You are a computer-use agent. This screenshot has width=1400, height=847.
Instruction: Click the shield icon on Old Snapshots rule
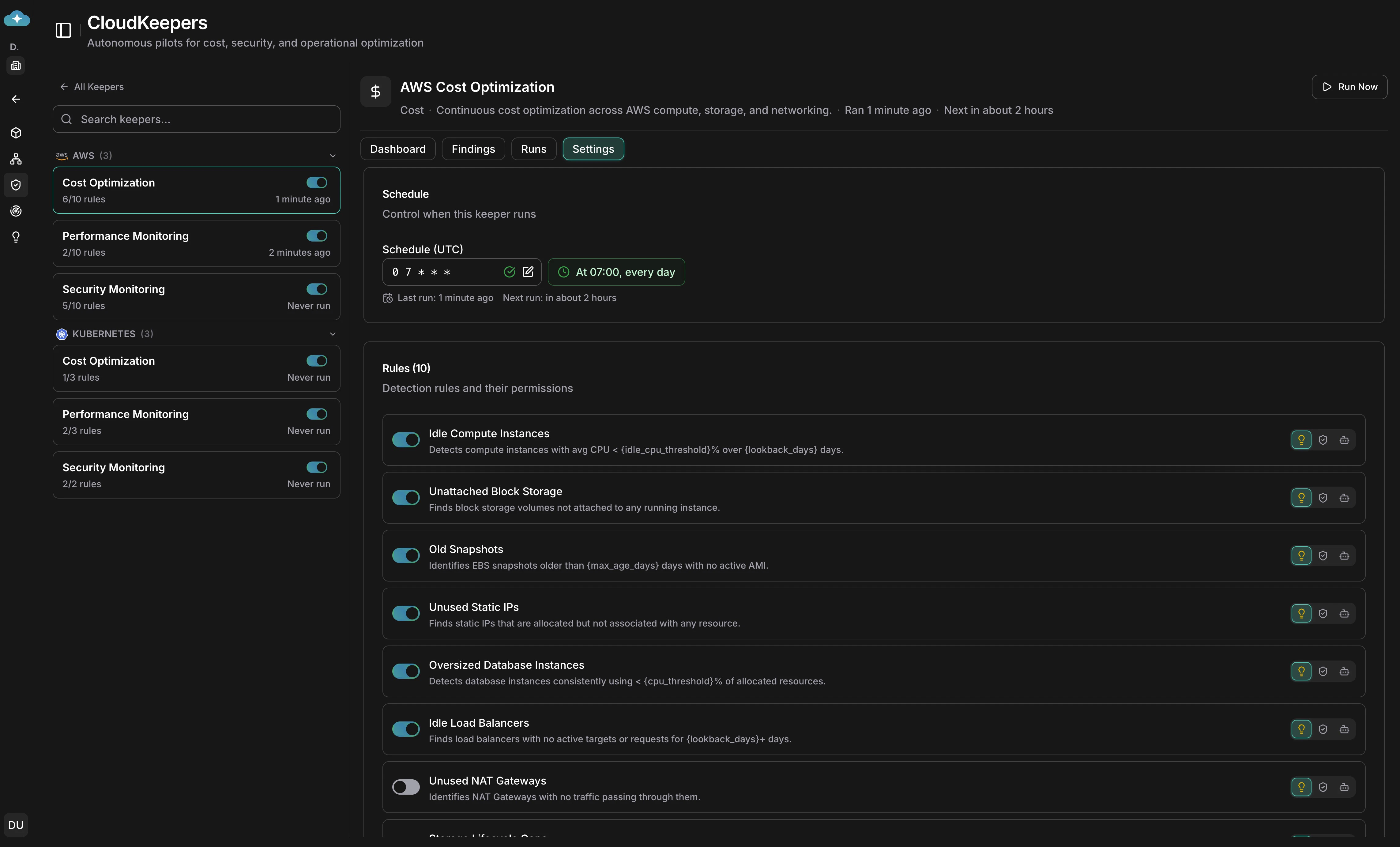tap(1323, 555)
